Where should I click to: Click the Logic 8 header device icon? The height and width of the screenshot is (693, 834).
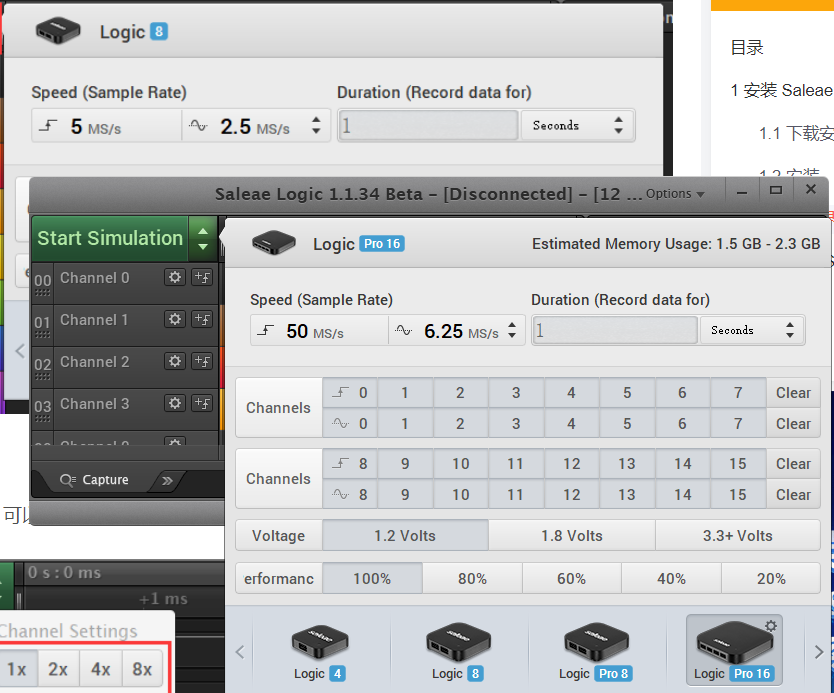click(x=58, y=31)
